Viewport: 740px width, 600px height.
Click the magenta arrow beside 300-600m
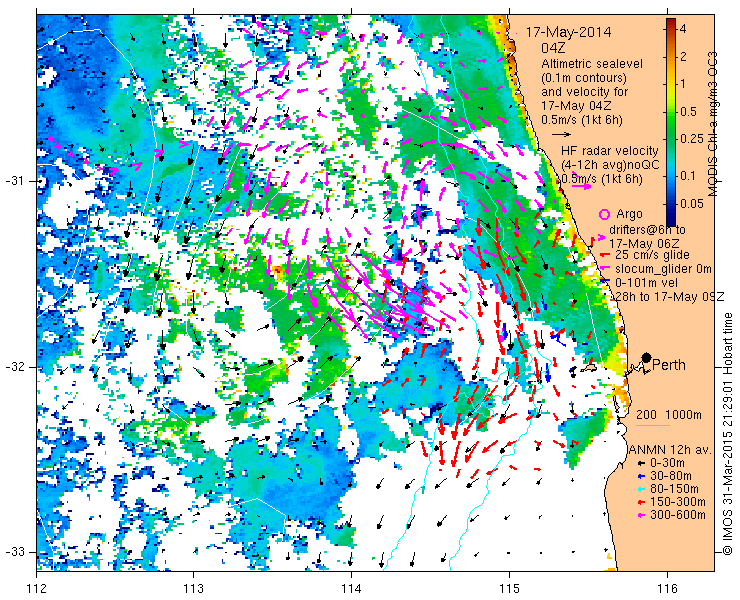[640, 515]
